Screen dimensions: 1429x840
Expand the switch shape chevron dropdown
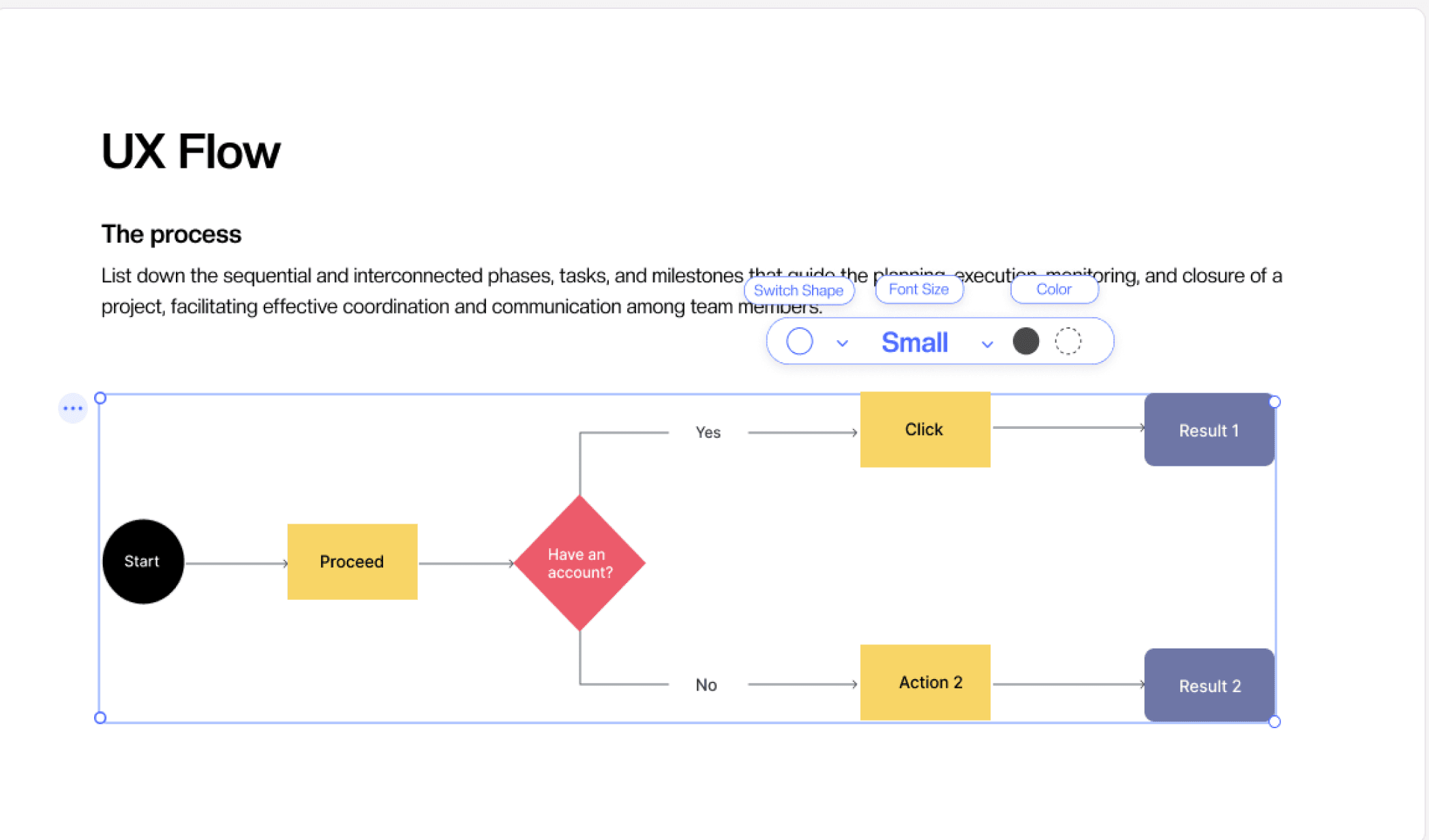tap(842, 344)
